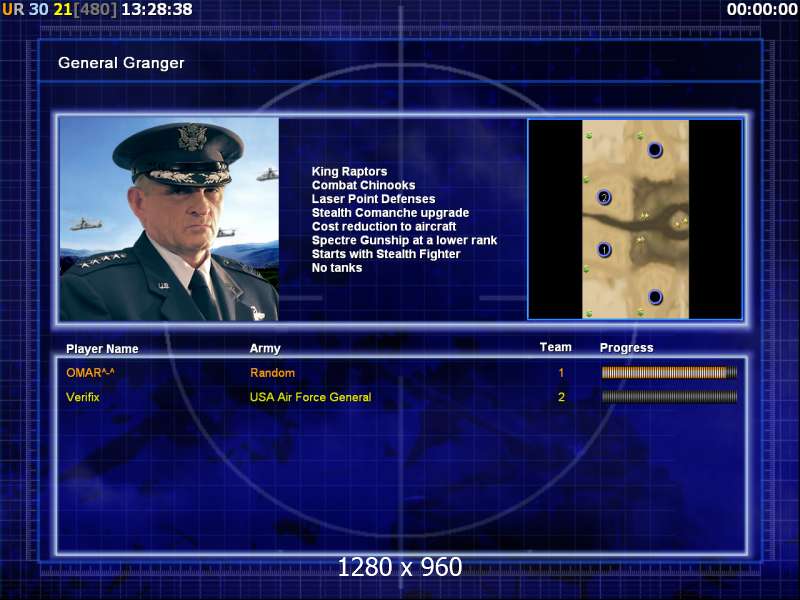Click the yellow tech marker inside the river loop
This screenshot has width=800, height=600.
coord(680,222)
